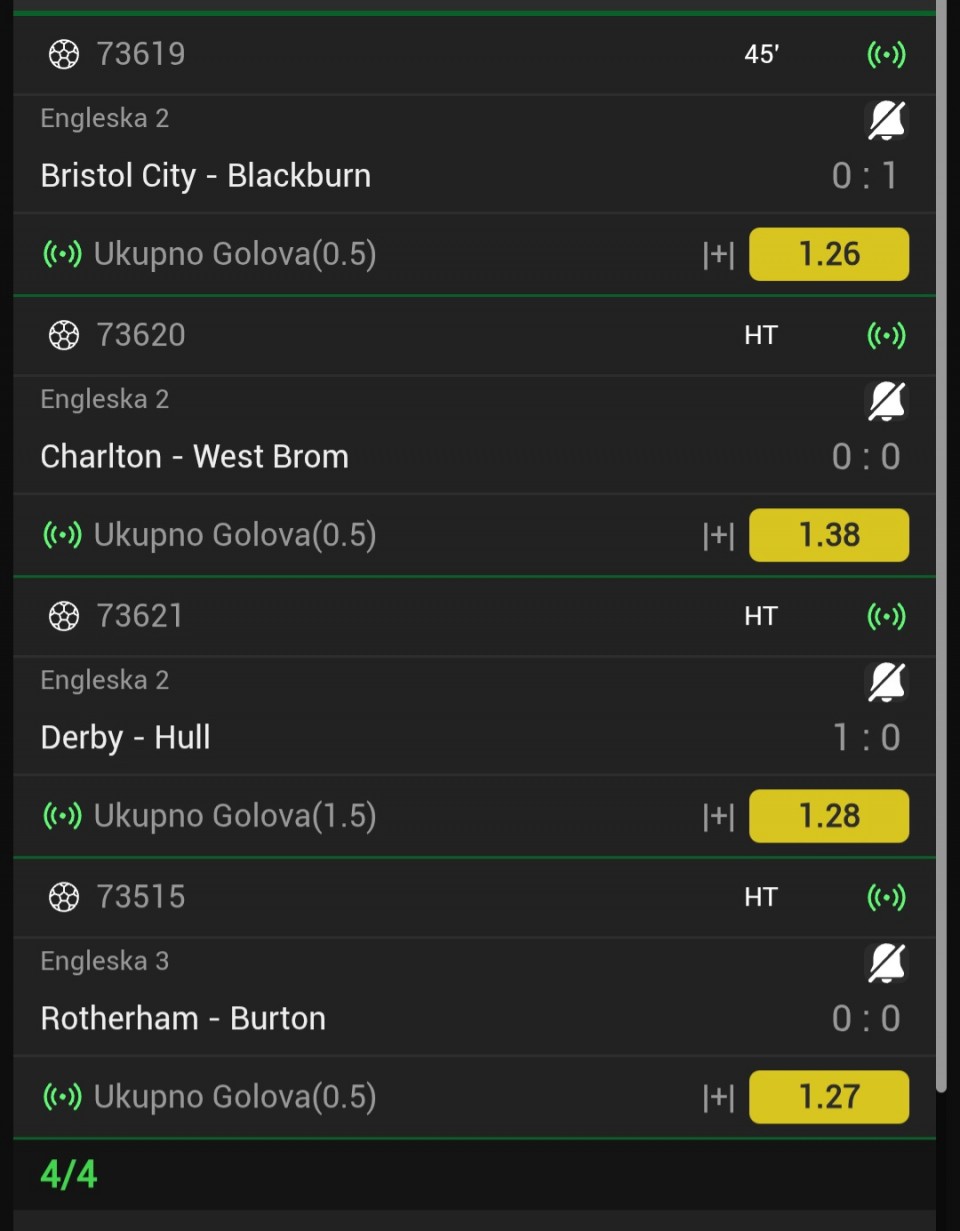
Task: Tap live signal icon beside Bristol City odds market
Action: (x=62, y=255)
